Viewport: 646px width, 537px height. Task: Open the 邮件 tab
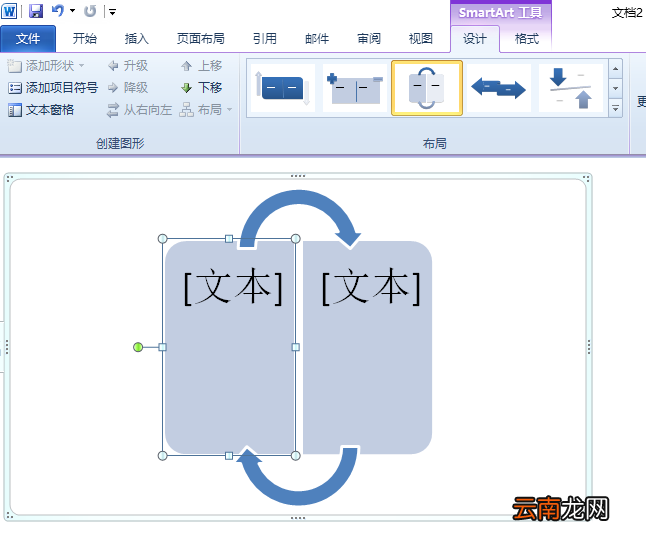tap(317, 39)
